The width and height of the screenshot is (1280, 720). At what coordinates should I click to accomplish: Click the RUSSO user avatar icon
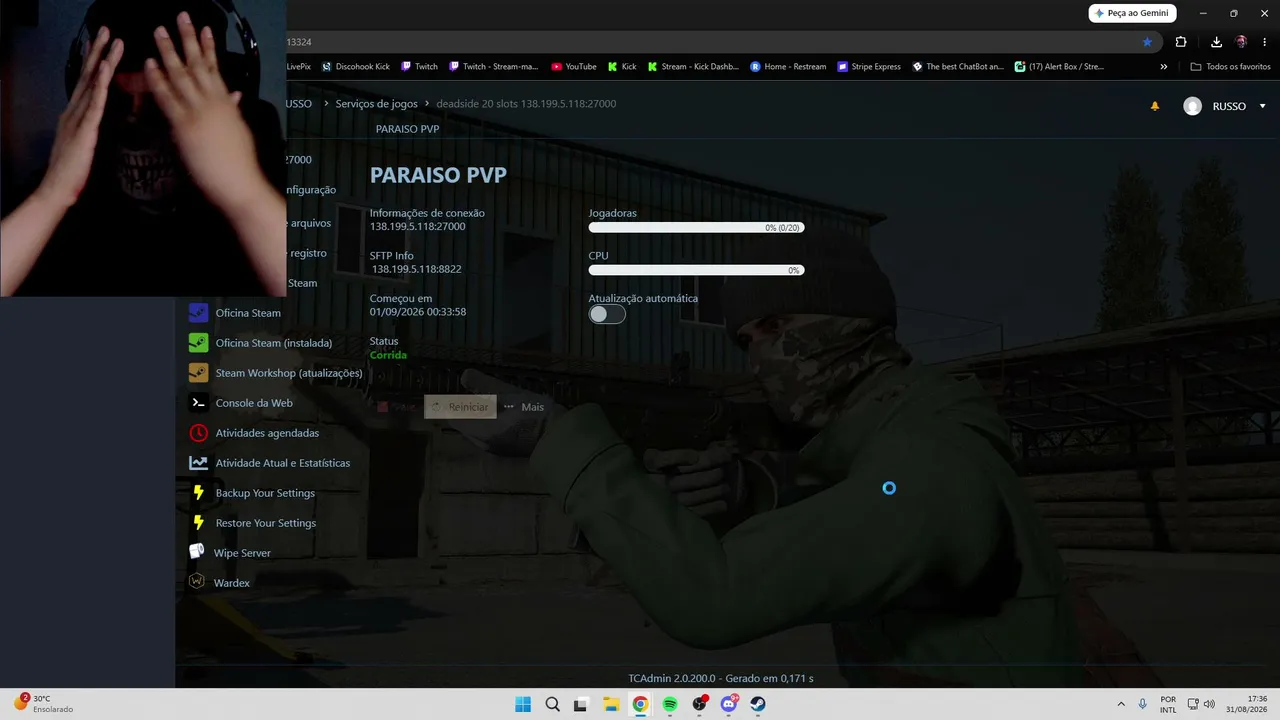pos(1192,106)
